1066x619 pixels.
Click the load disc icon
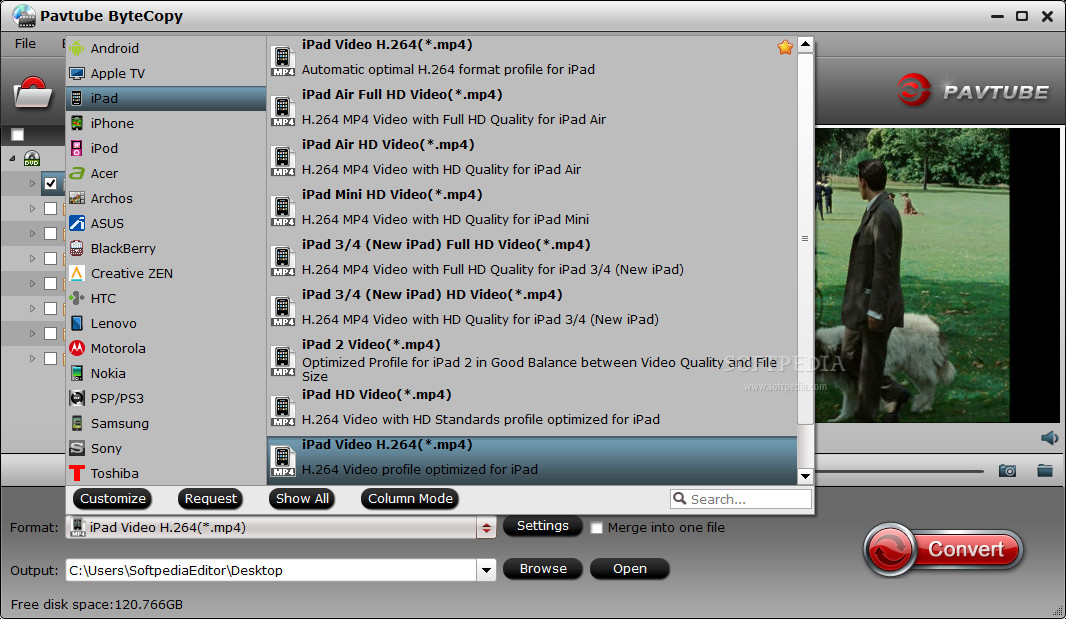click(32, 93)
